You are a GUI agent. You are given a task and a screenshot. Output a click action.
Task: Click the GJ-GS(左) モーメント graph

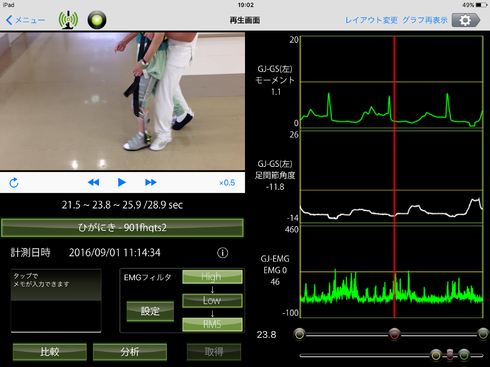(x=392, y=82)
